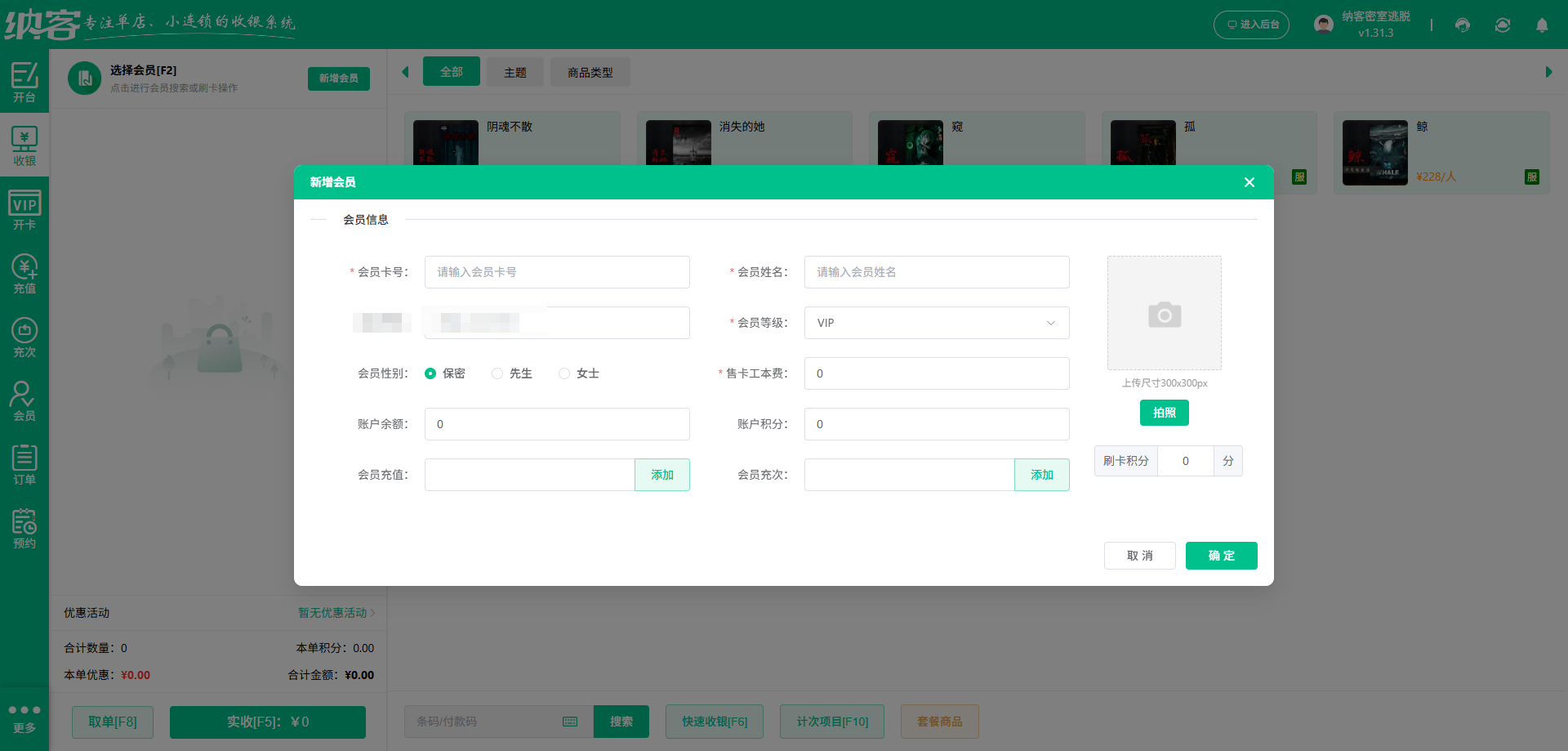Open the 会员 member management module
The image size is (1568, 751).
24,400
